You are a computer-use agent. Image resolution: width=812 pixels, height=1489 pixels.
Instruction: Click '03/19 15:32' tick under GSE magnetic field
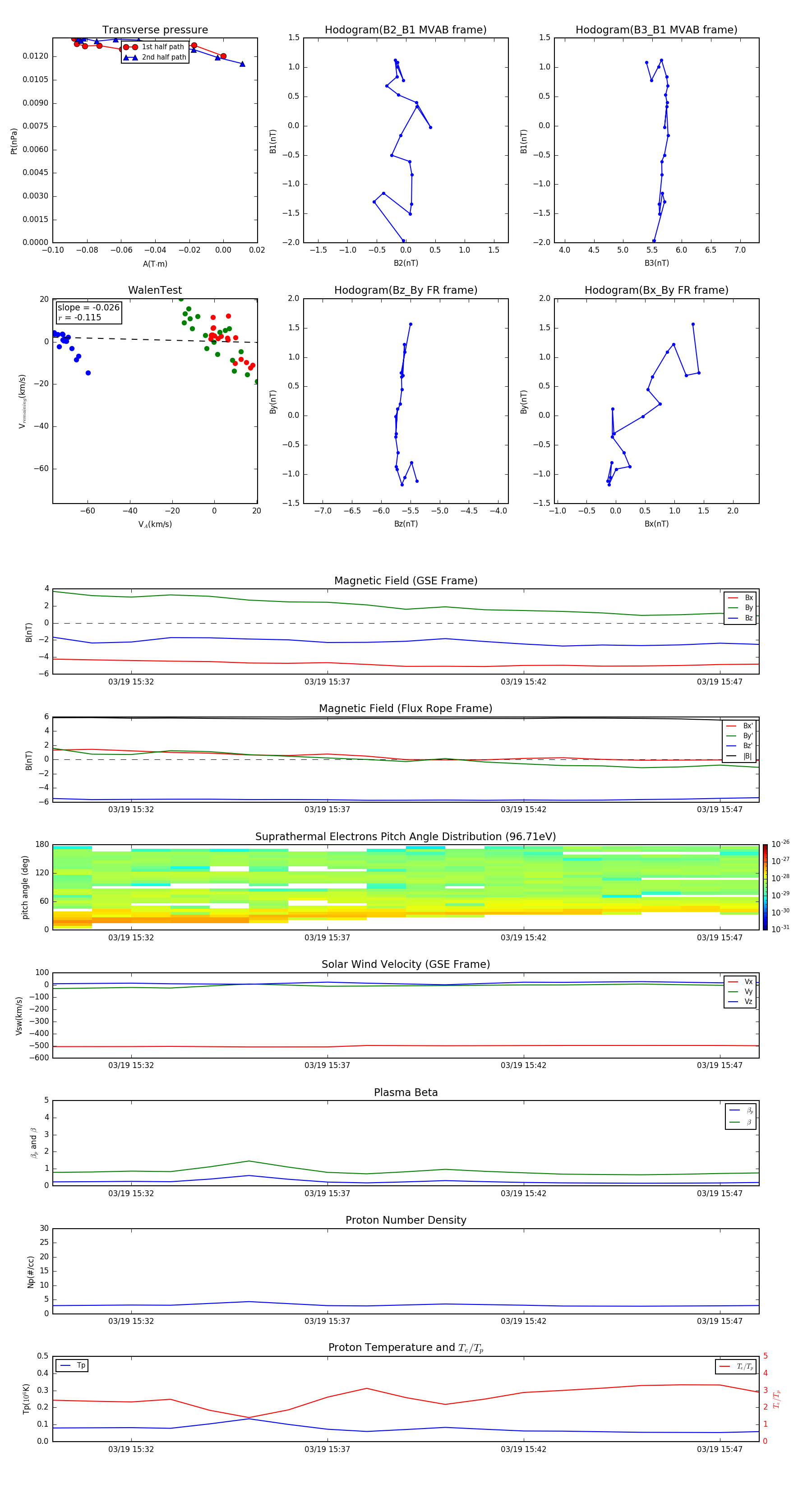pos(131,682)
